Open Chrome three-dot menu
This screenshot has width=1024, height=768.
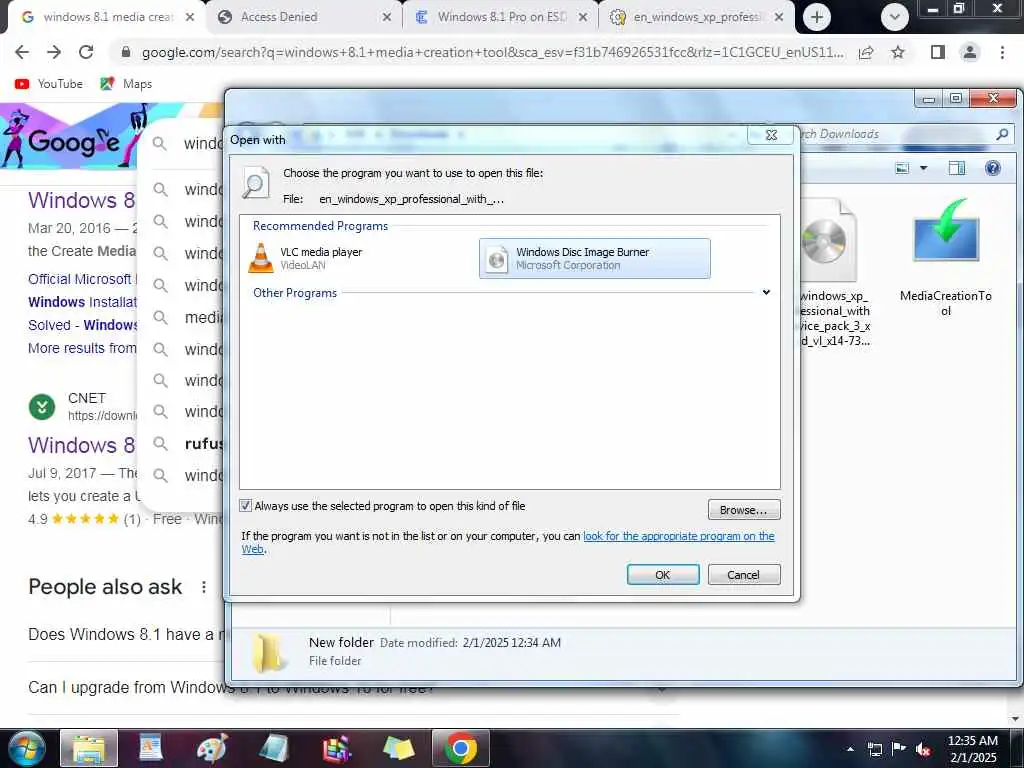click(1002, 52)
